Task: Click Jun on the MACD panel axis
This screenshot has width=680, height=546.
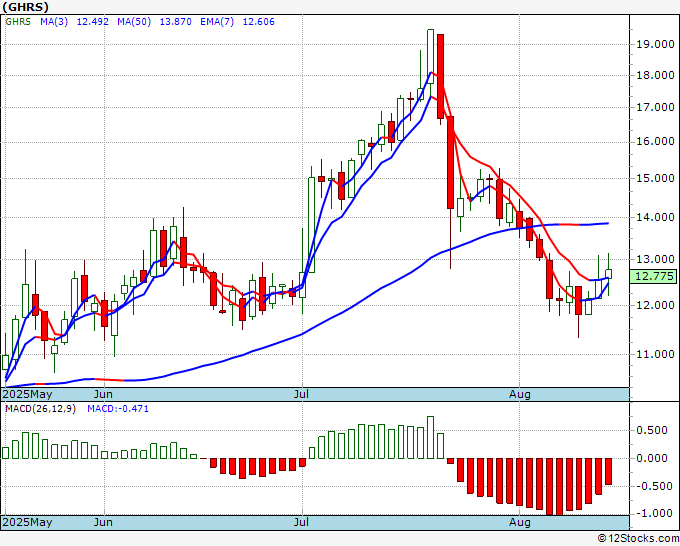Action: 103,522
